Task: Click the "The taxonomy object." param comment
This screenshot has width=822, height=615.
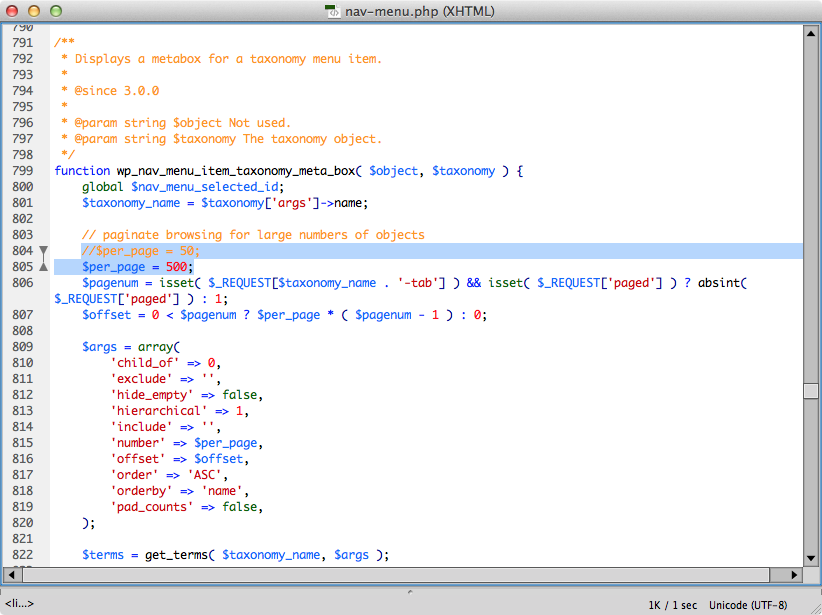Action: pos(312,138)
